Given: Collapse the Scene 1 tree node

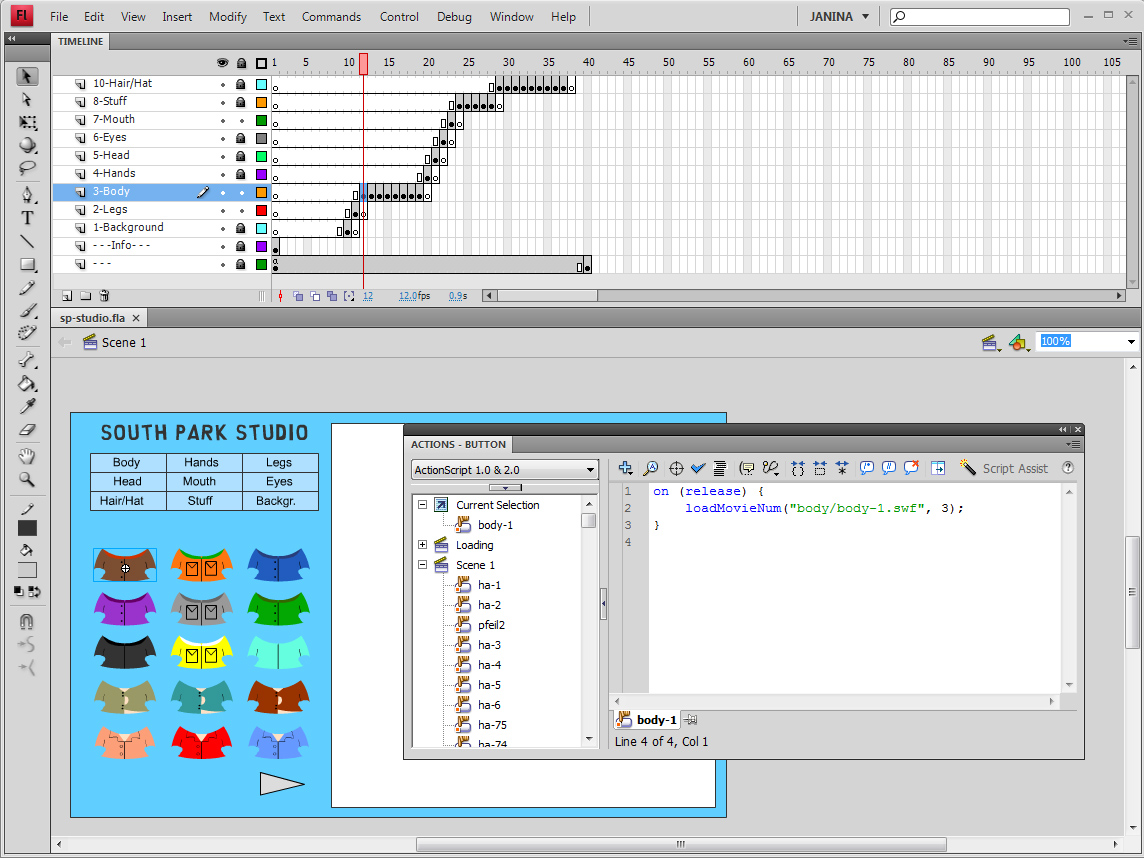Looking at the screenshot, I should 422,565.
